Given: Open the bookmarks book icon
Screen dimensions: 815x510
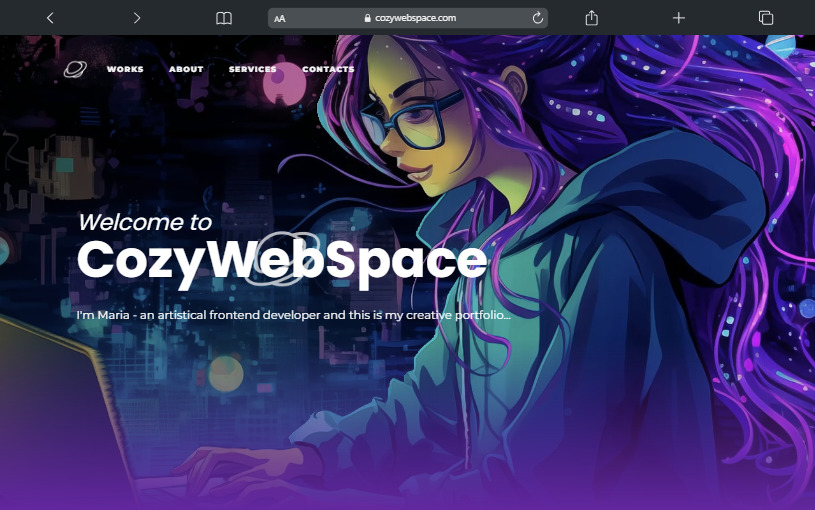Looking at the screenshot, I should click(x=224, y=19).
